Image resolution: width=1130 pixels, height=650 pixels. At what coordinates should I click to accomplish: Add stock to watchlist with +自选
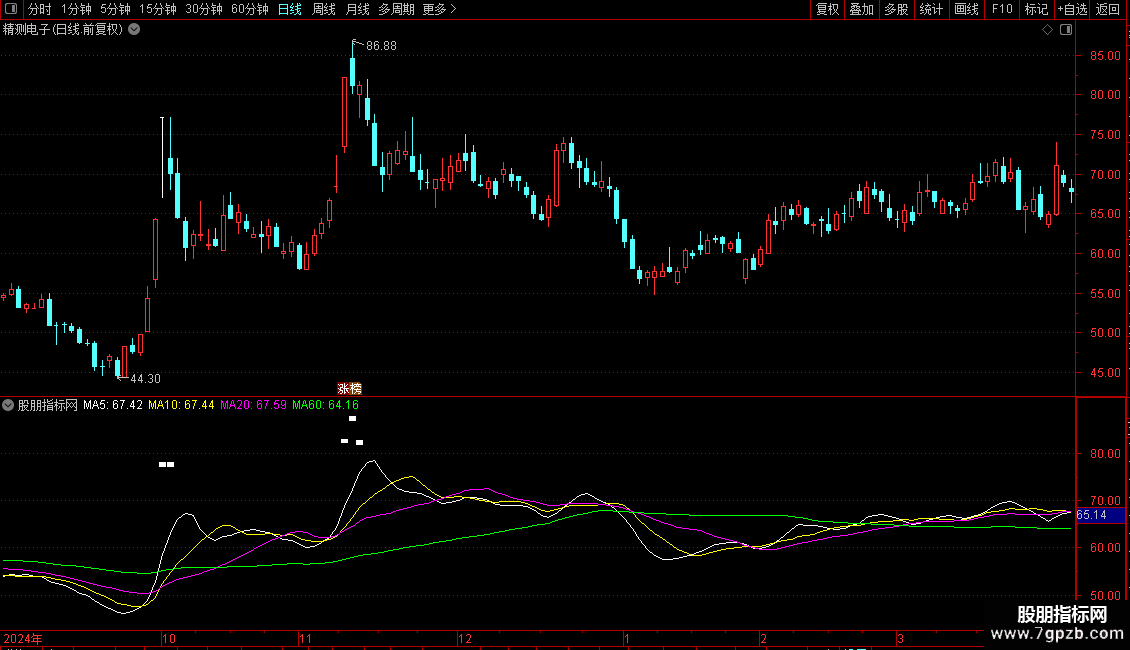pyautogui.click(x=1071, y=9)
